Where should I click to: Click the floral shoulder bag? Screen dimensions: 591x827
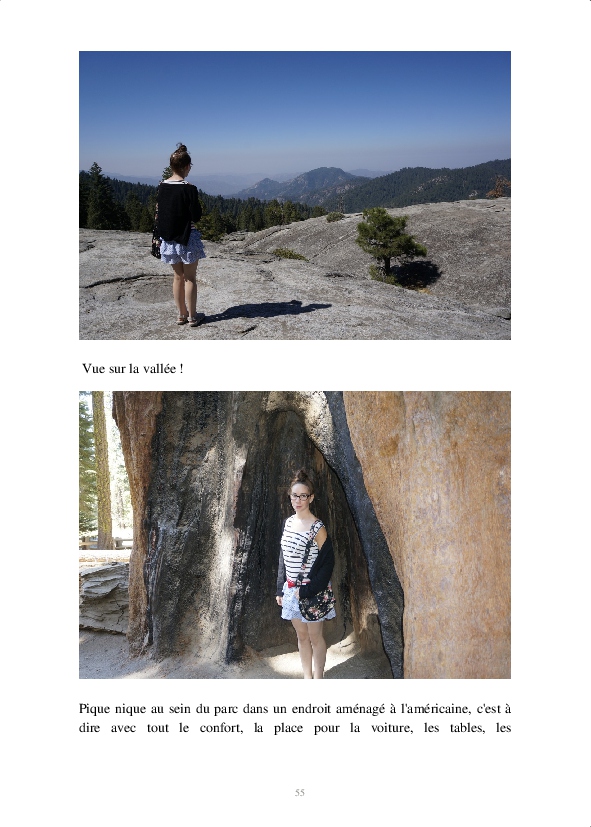pyautogui.click(x=316, y=603)
